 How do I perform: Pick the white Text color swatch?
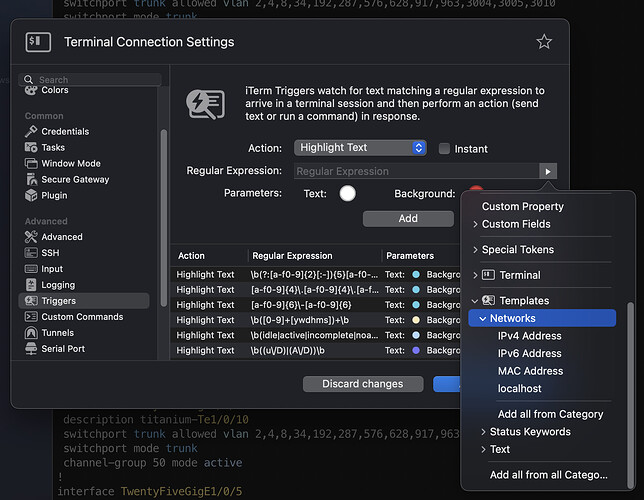pos(348,193)
